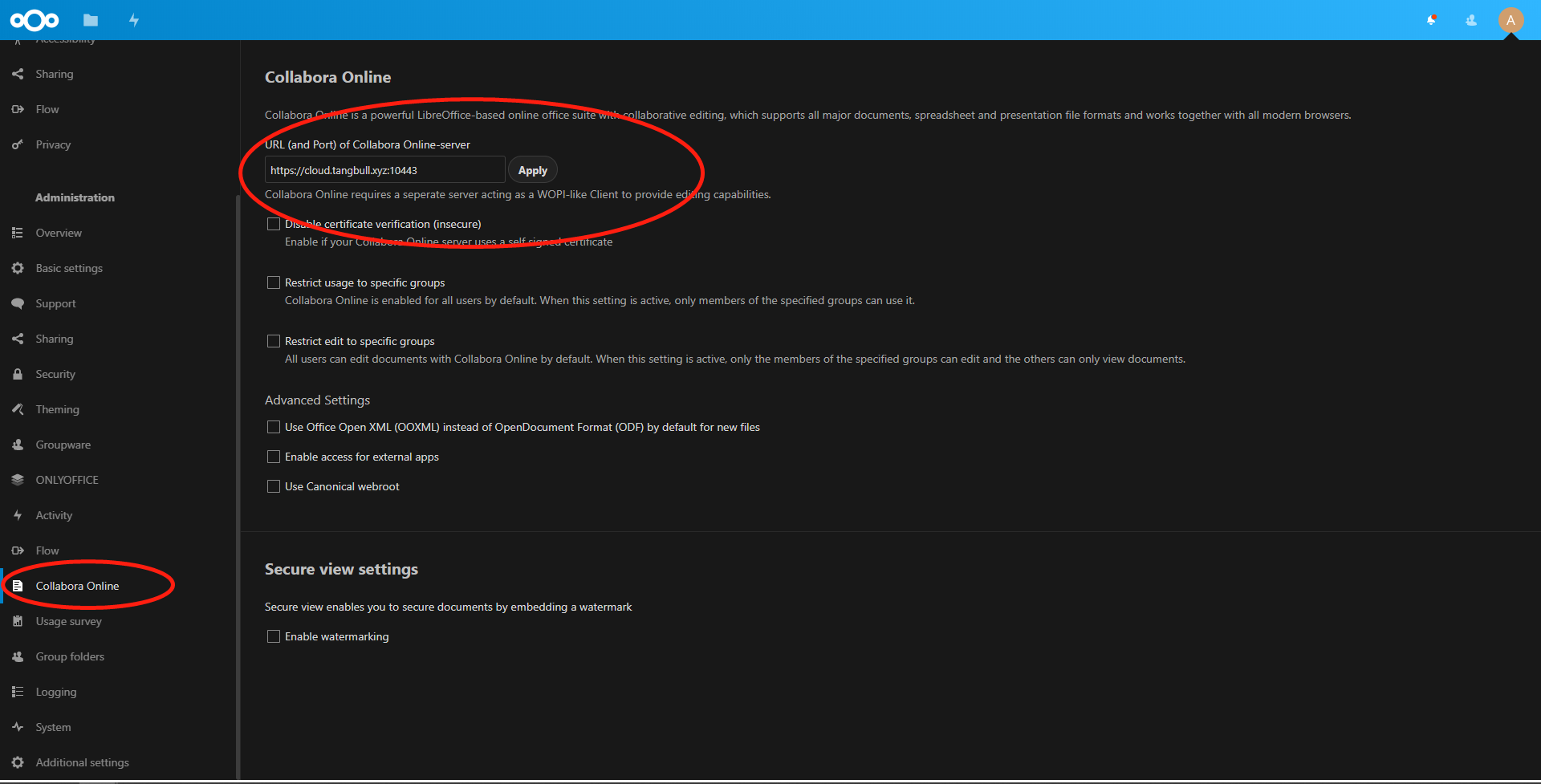The width and height of the screenshot is (1541, 784).
Task: Open Privacy settings section
Action: 53,144
